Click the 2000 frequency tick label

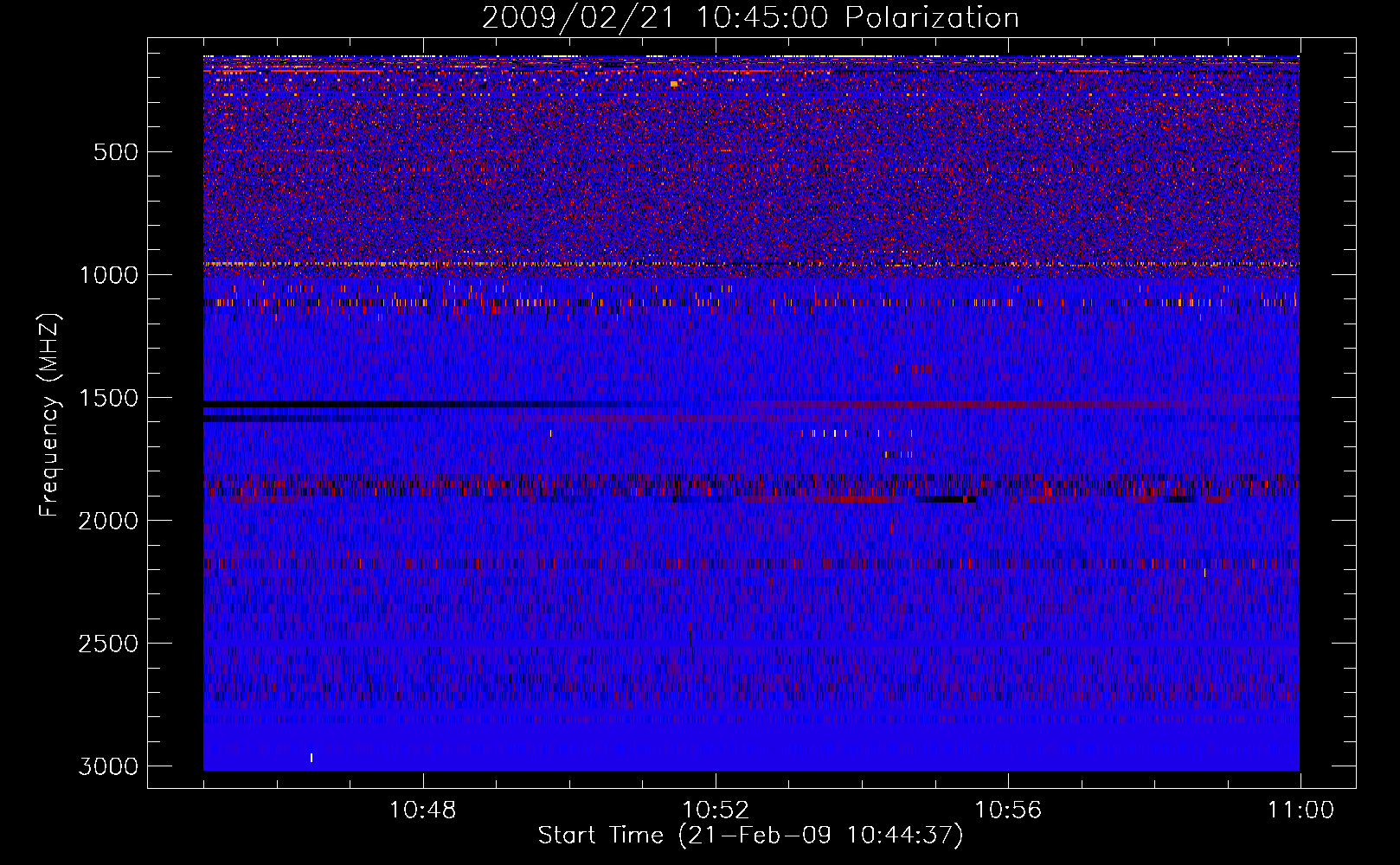108,521
